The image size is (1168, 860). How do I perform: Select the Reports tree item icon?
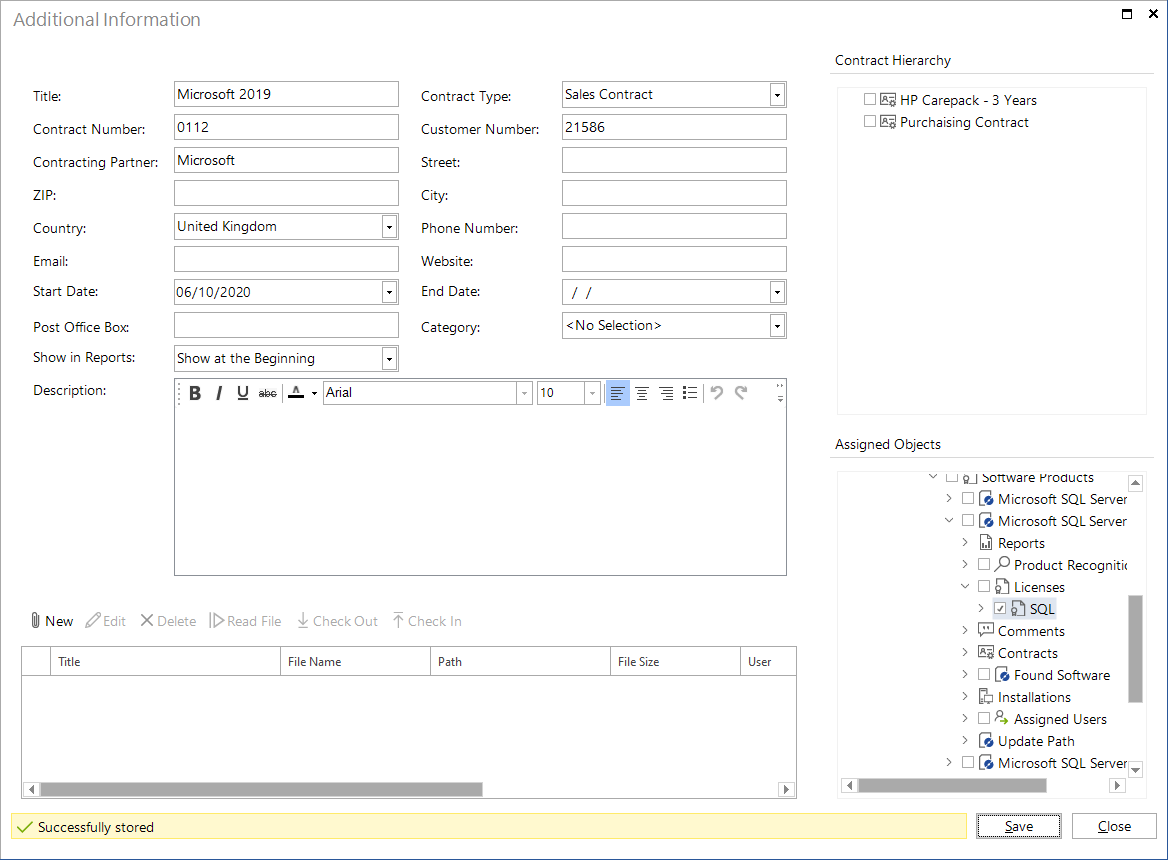pos(986,542)
